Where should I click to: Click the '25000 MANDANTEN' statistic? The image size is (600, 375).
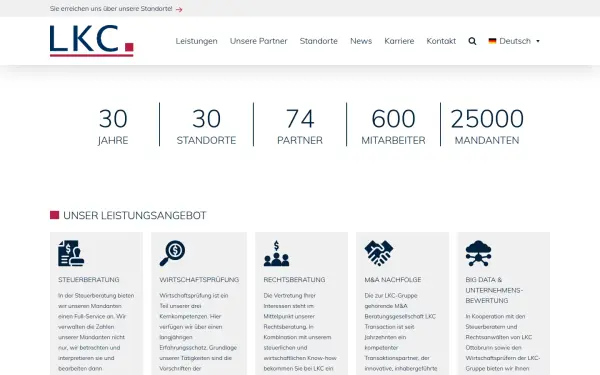pos(487,126)
